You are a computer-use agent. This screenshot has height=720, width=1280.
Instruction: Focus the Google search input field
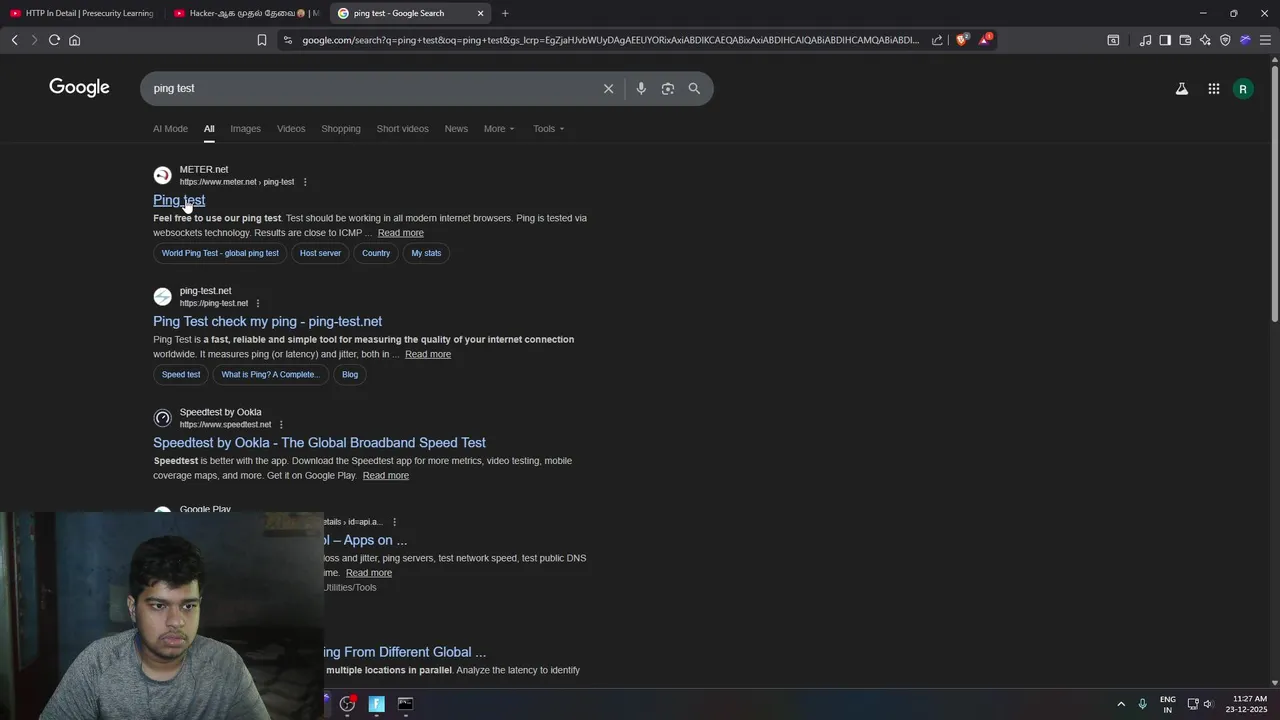coord(370,89)
